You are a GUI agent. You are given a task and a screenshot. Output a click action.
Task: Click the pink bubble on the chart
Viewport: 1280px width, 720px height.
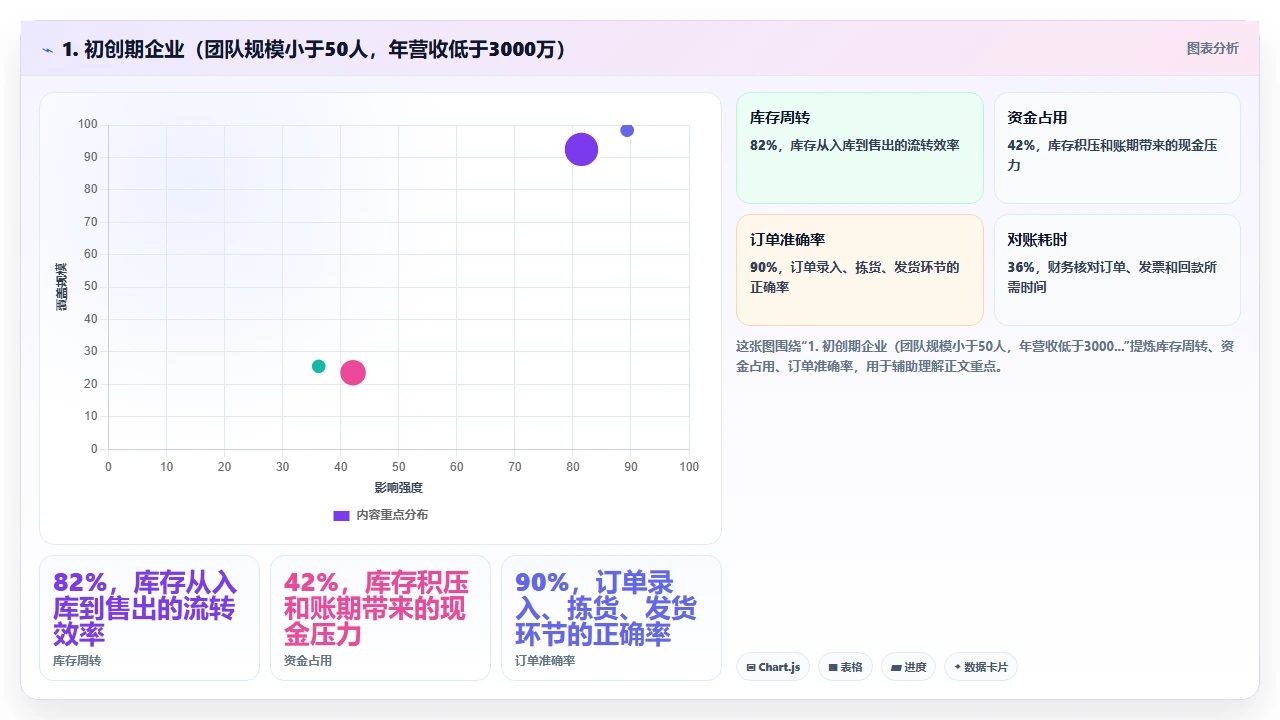353,372
